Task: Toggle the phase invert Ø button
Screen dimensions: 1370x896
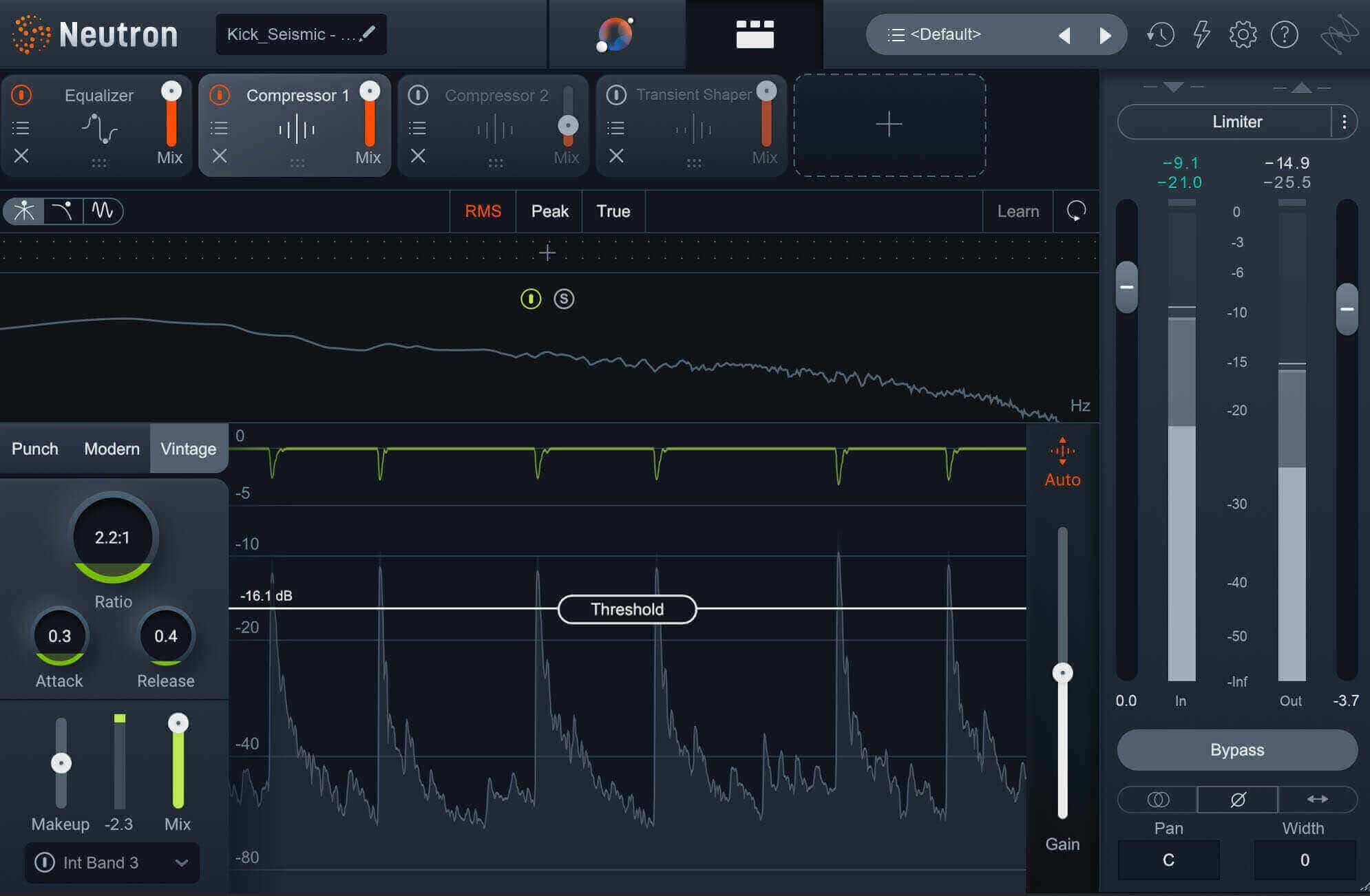Action: [1237, 799]
